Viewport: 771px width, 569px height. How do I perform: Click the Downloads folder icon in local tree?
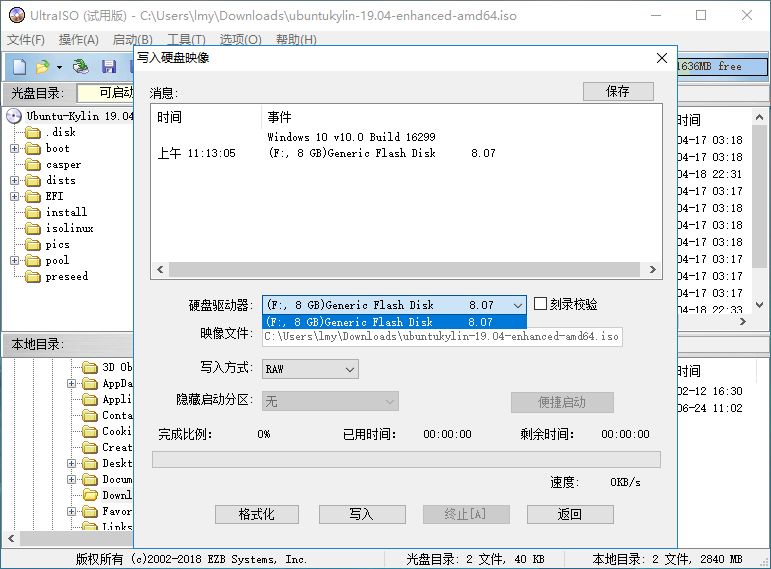(x=89, y=495)
